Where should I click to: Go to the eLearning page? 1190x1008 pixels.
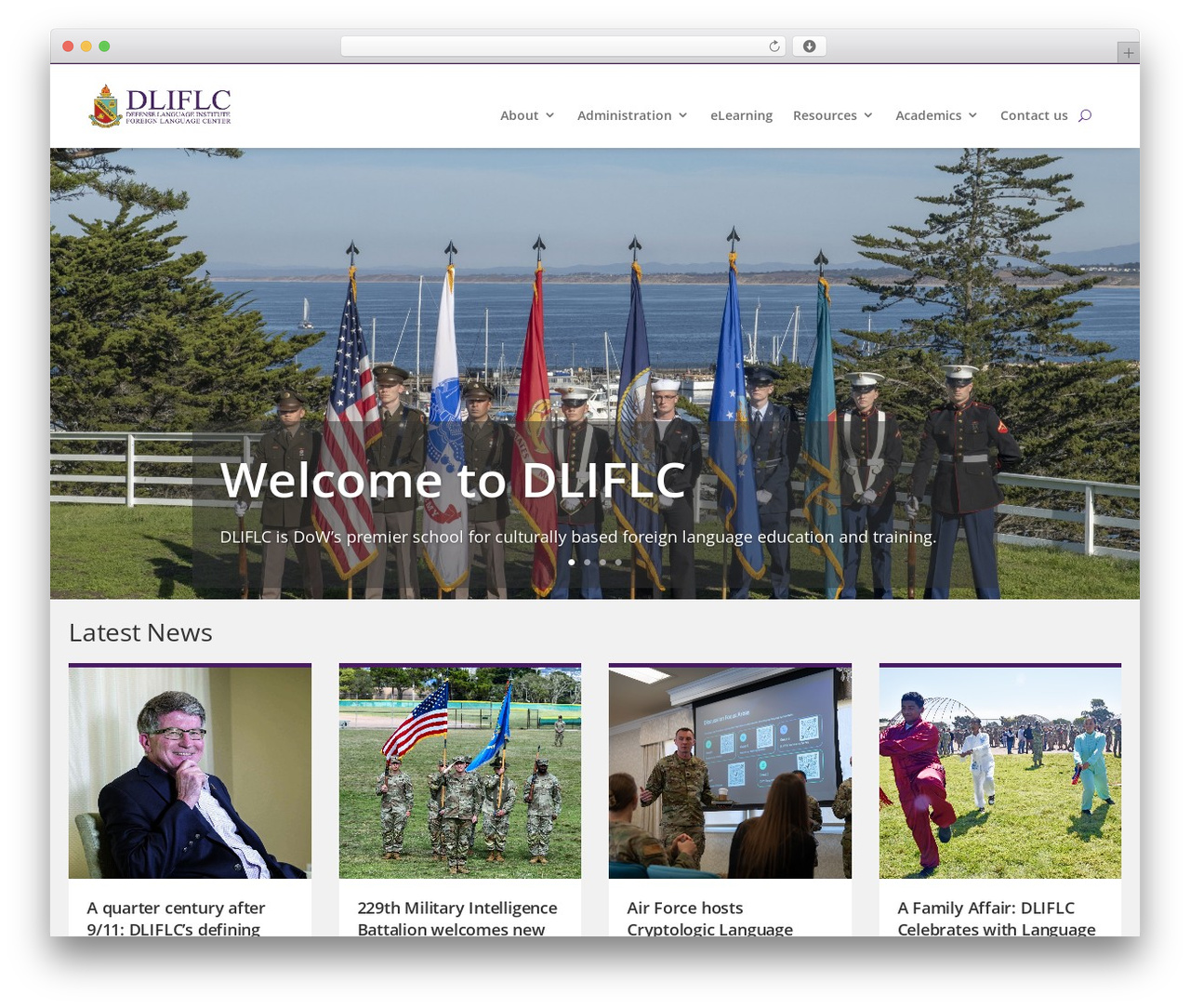[x=741, y=115]
